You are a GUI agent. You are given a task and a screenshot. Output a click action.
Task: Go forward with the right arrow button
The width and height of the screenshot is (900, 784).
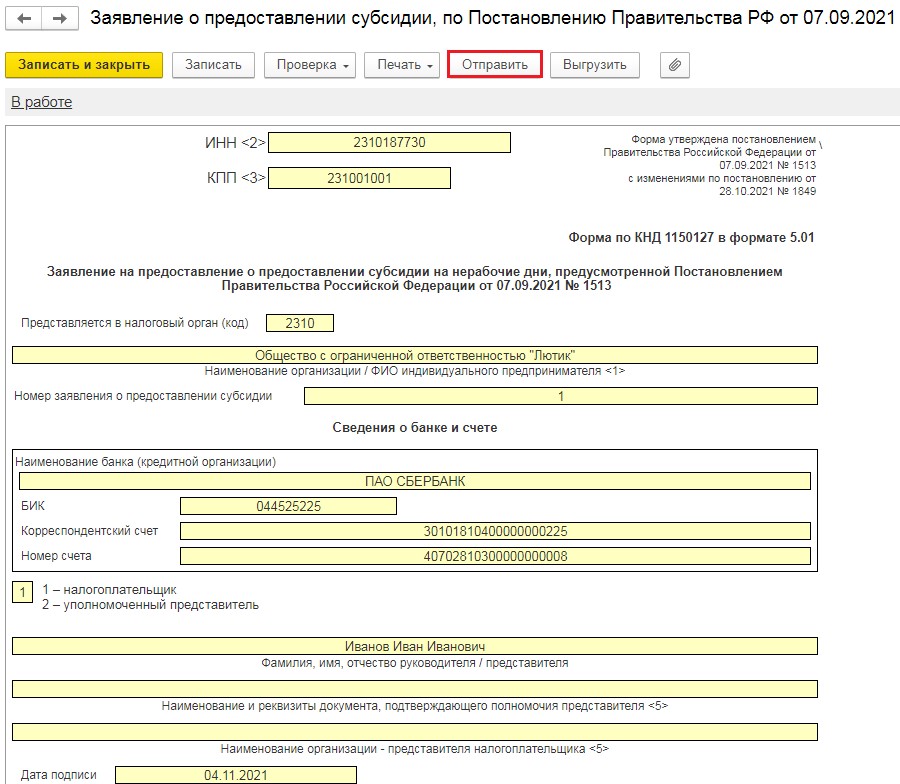tap(60, 18)
